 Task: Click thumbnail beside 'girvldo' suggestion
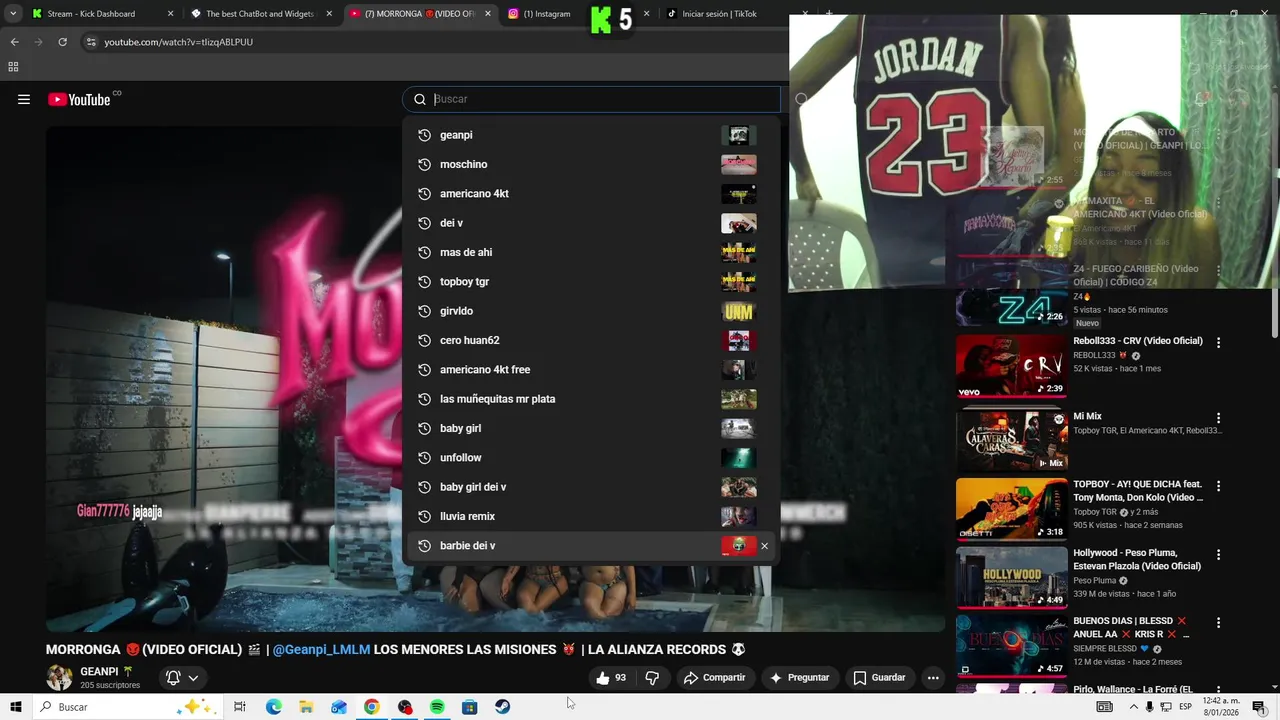tap(739, 311)
